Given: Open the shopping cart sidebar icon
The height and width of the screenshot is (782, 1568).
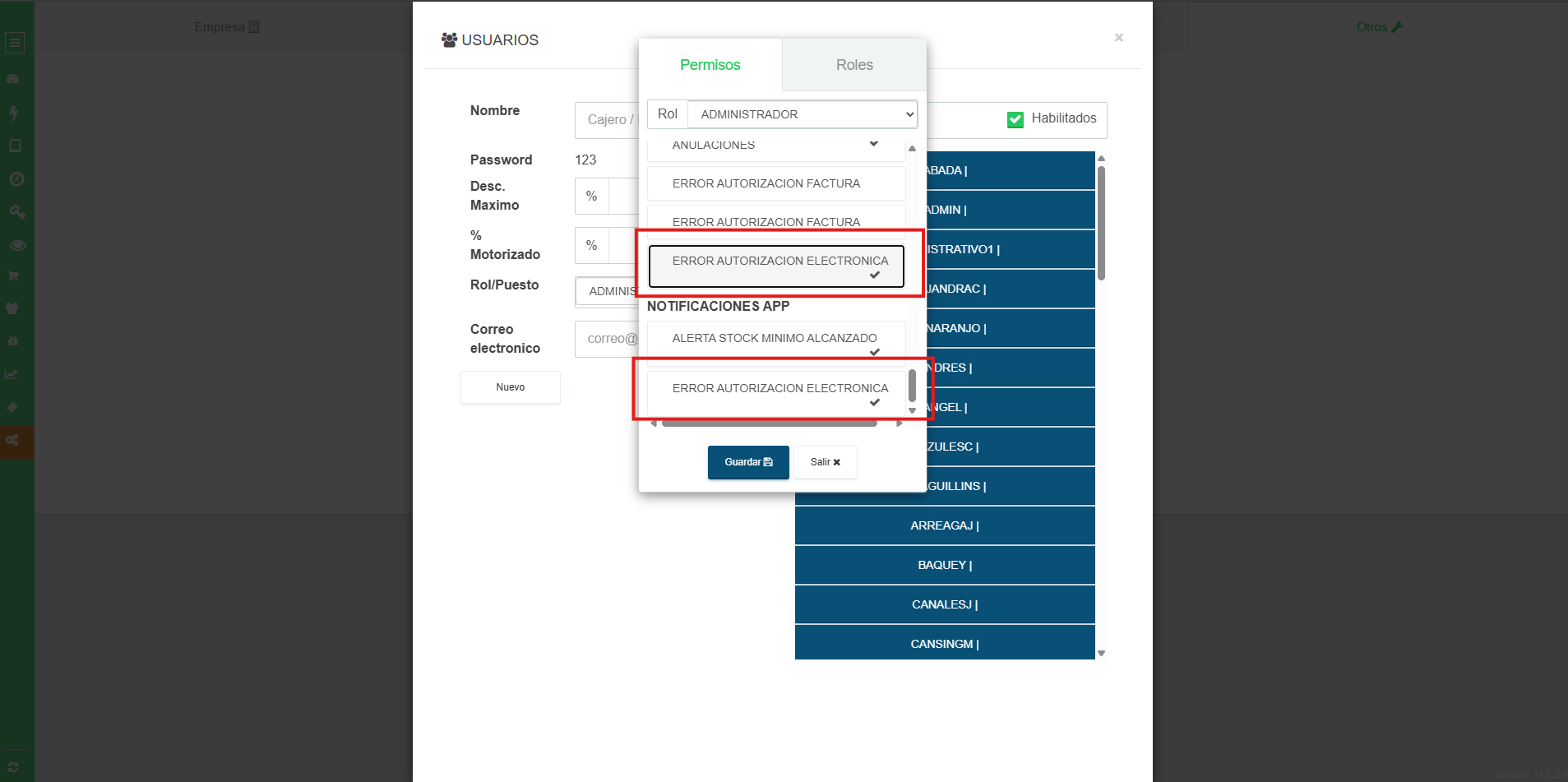Looking at the screenshot, I should pyautogui.click(x=13, y=276).
